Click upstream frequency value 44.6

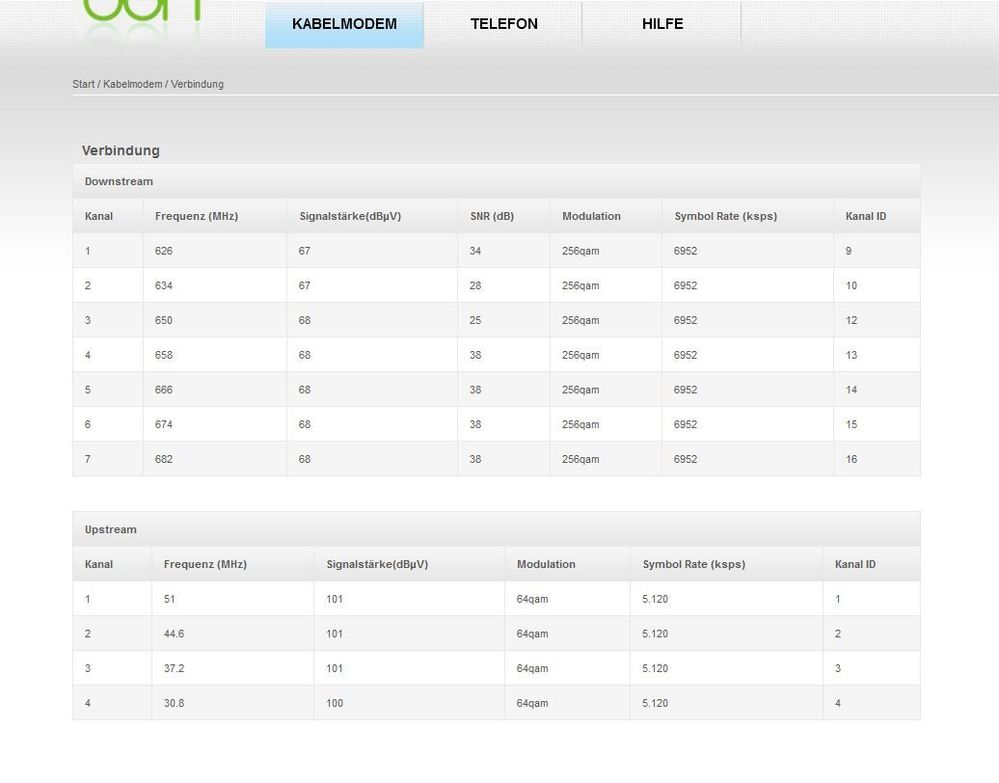coord(174,634)
